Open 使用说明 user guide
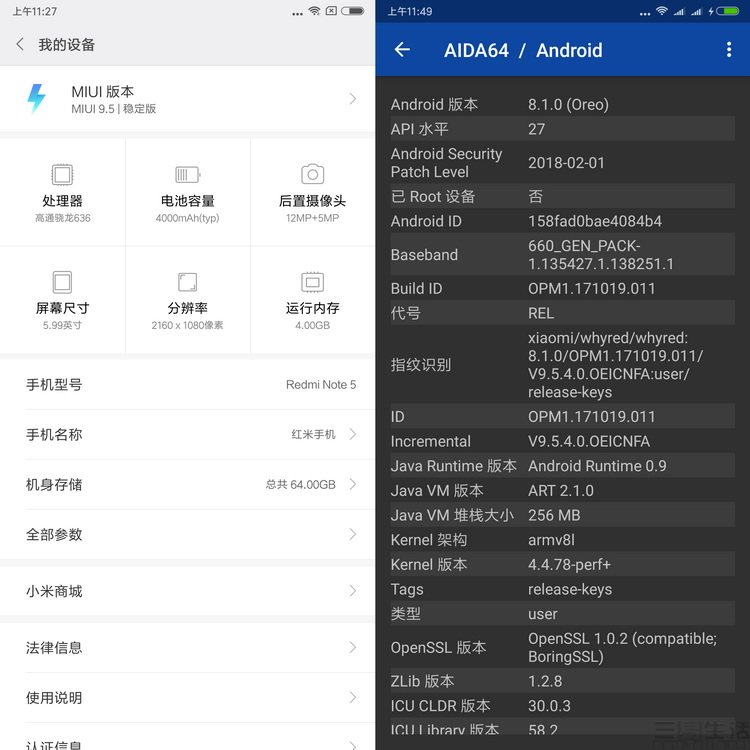This screenshot has width=750, height=750. coord(188,698)
